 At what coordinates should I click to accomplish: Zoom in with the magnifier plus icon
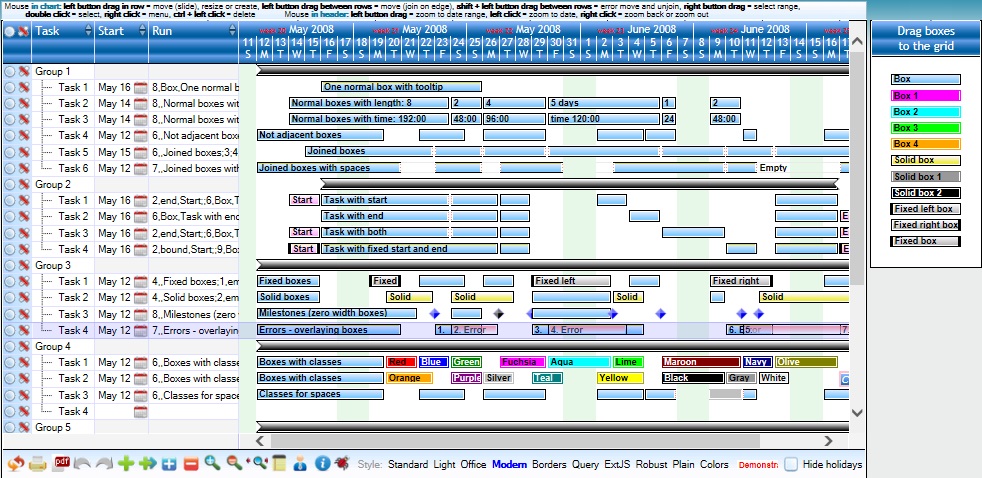(212, 464)
